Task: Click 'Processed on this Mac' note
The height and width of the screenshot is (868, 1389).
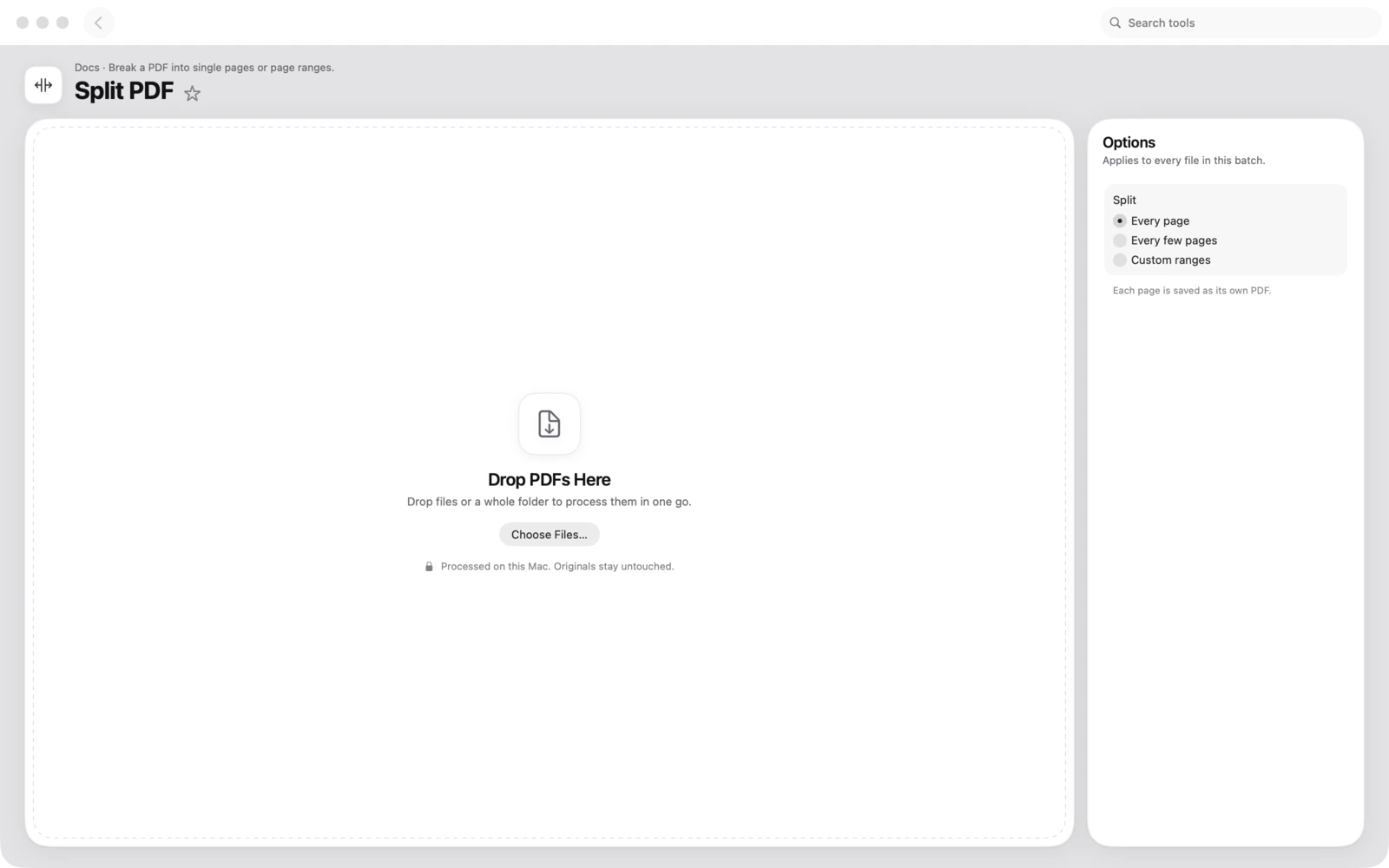Action: pos(557,567)
